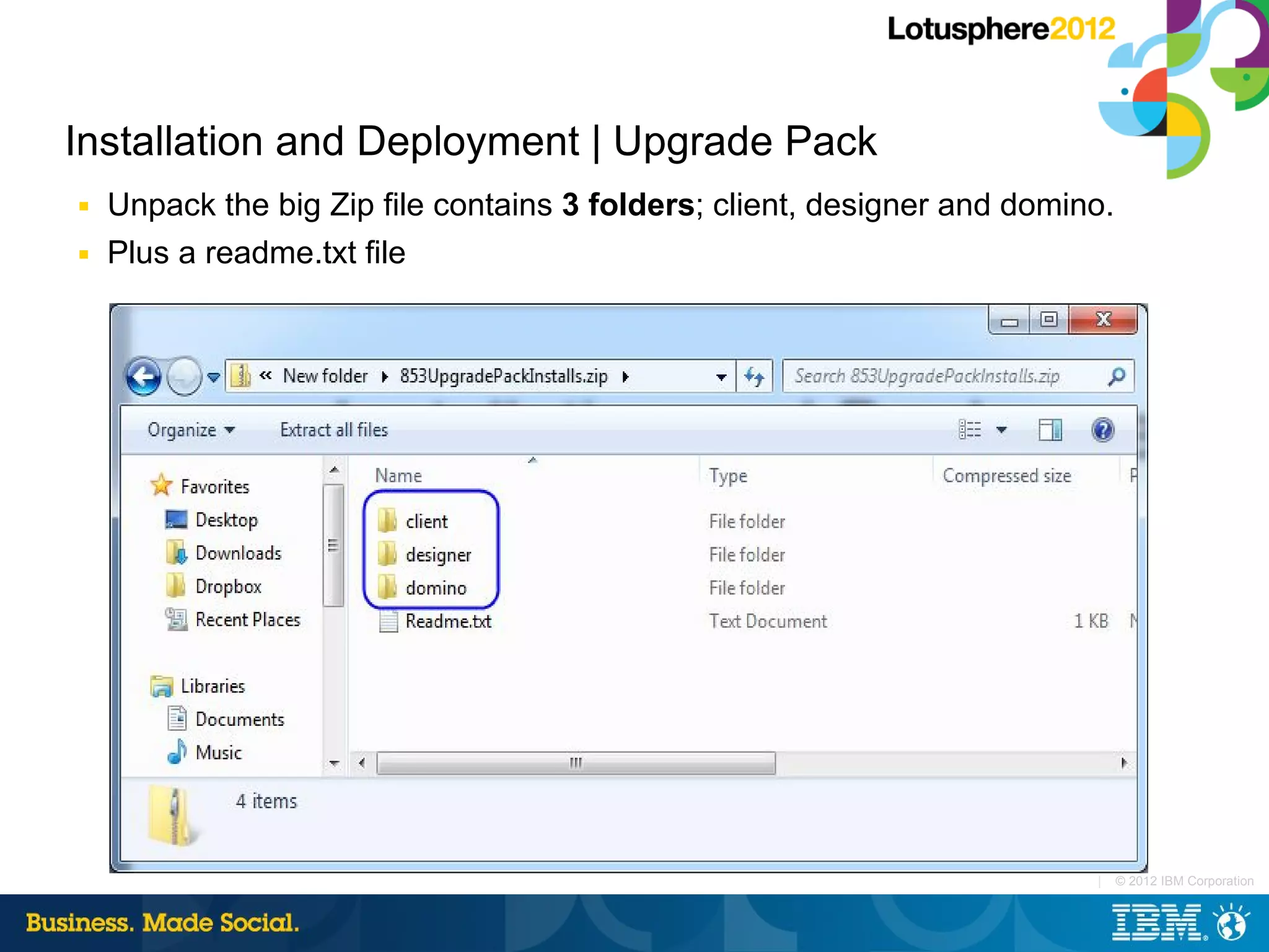
Task: Open Dropbox in the Favorites list
Action: pyautogui.click(x=213, y=587)
